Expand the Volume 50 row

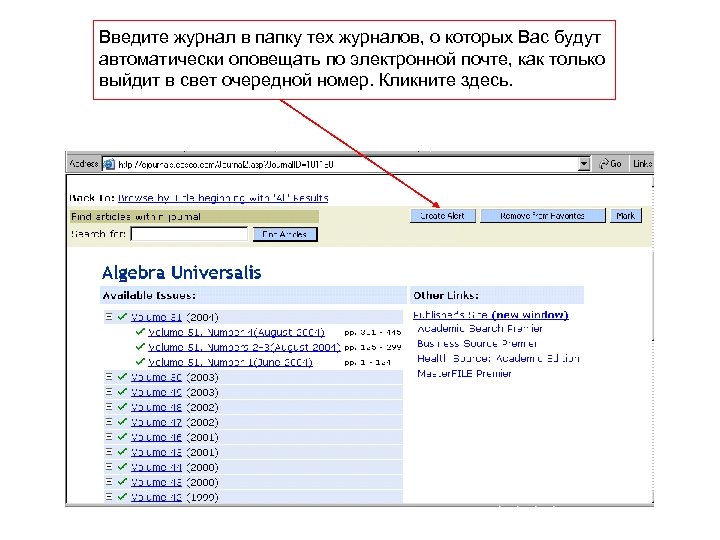(x=109, y=377)
